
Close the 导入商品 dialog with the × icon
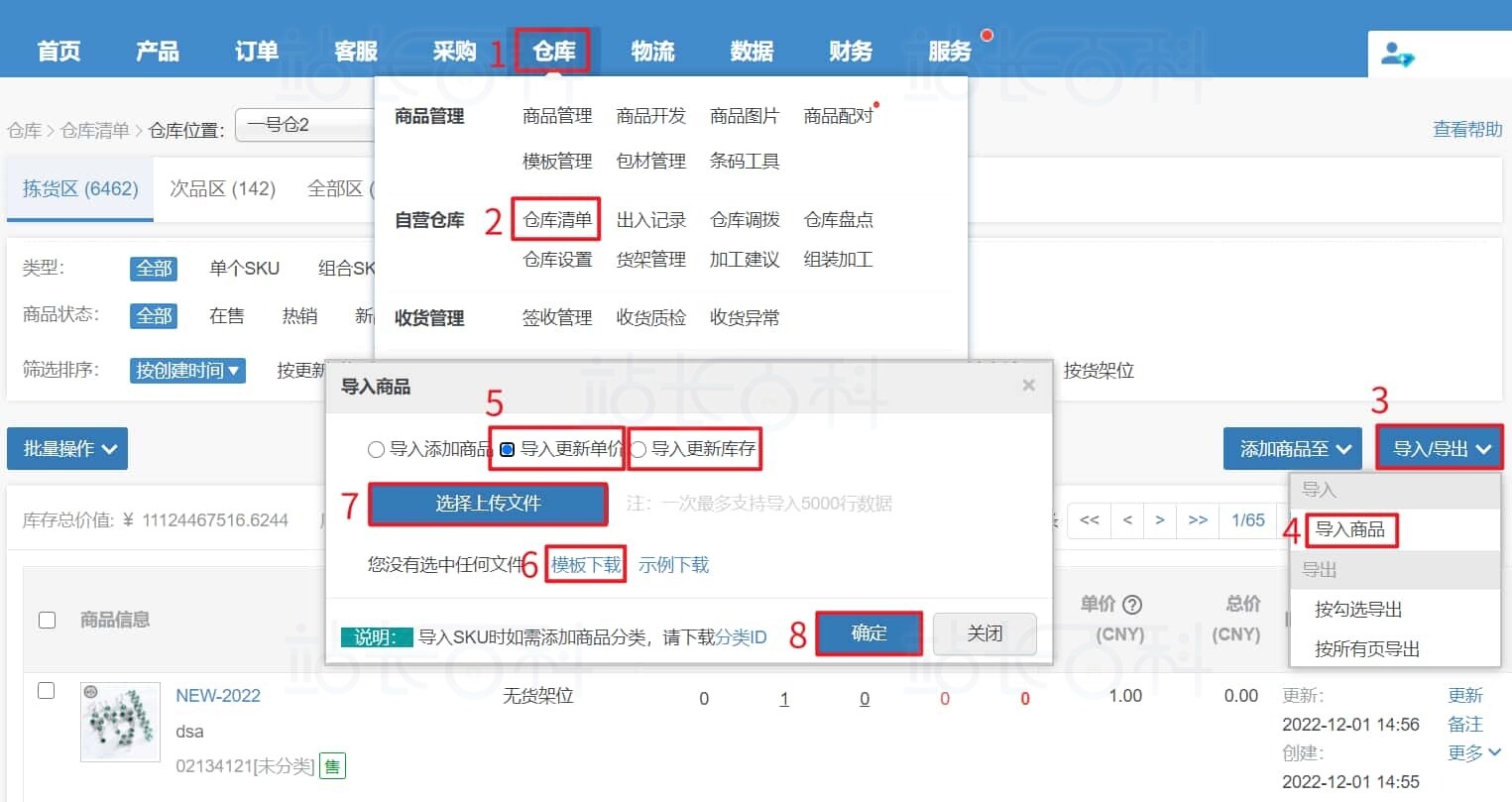pyautogui.click(x=1028, y=386)
